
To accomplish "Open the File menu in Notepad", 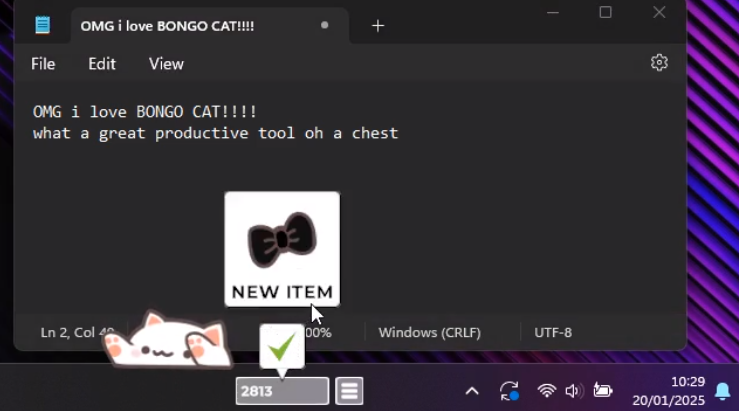I will click(43, 64).
